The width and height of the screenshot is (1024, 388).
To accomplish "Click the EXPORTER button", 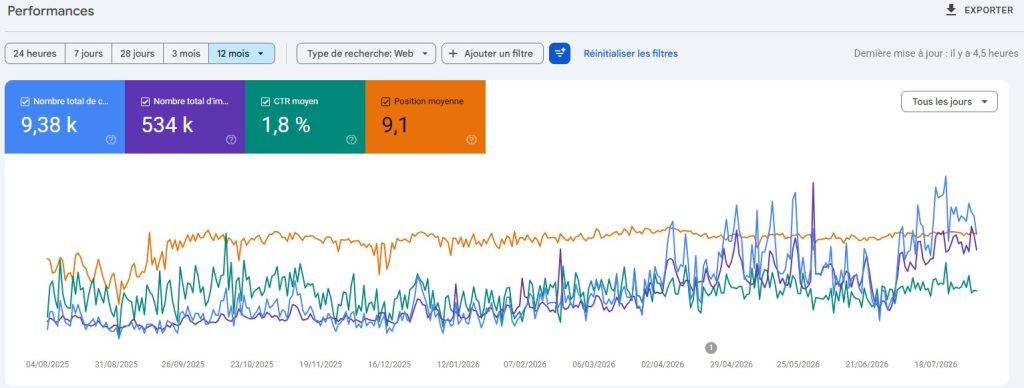I will click(980, 10).
